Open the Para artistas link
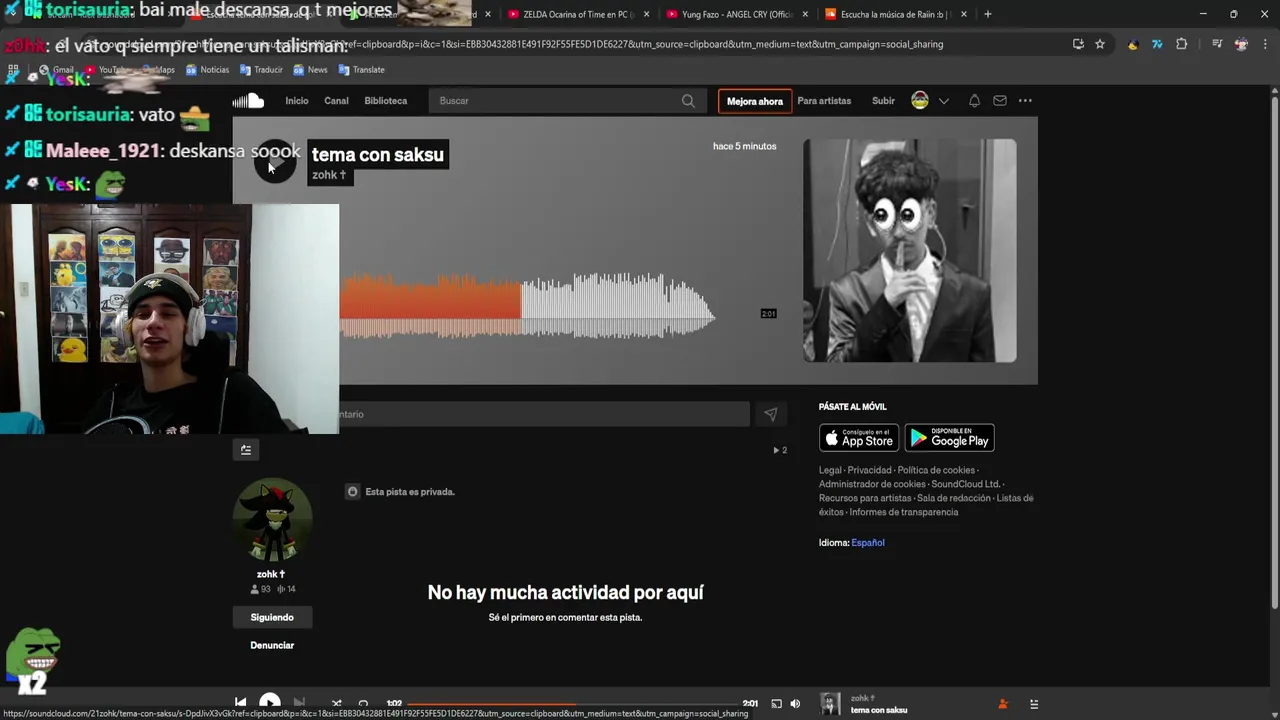This screenshot has height=720, width=1280. coord(824,101)
